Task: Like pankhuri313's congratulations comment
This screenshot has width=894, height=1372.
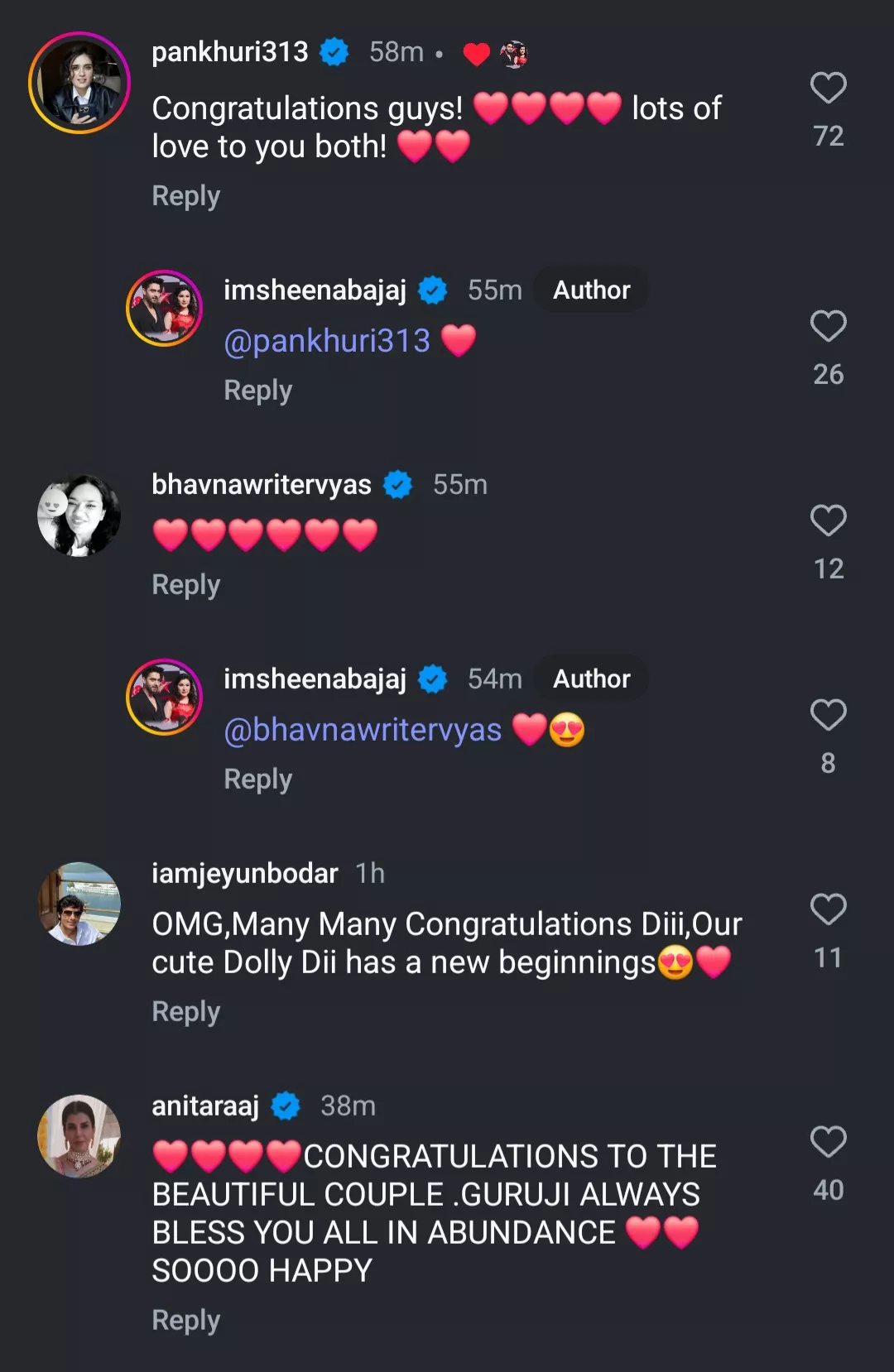Action: [828, 89]
